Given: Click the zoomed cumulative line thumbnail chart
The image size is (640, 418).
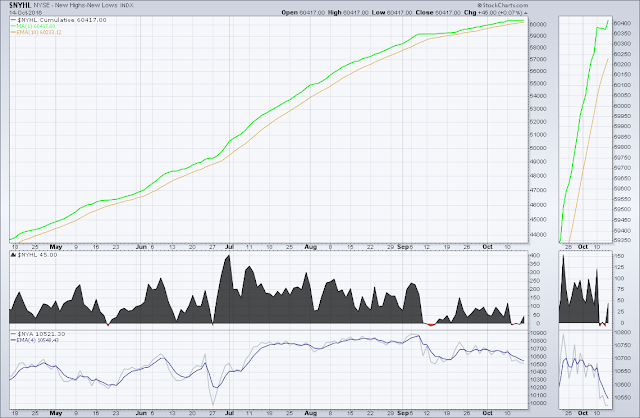Looking at the screenshot, I should (585, 130).
